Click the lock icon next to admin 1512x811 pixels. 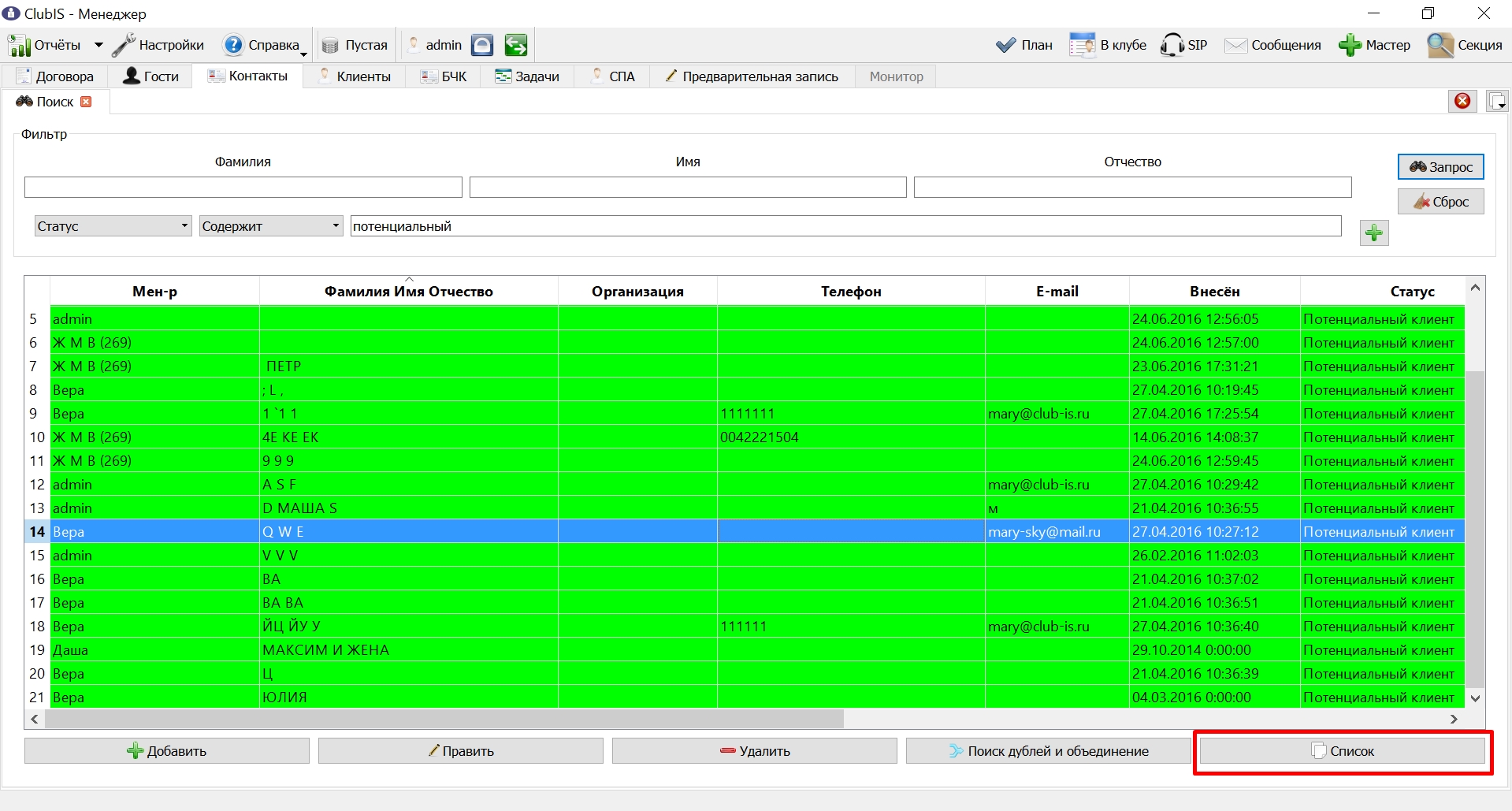click(x=482, y=45)
